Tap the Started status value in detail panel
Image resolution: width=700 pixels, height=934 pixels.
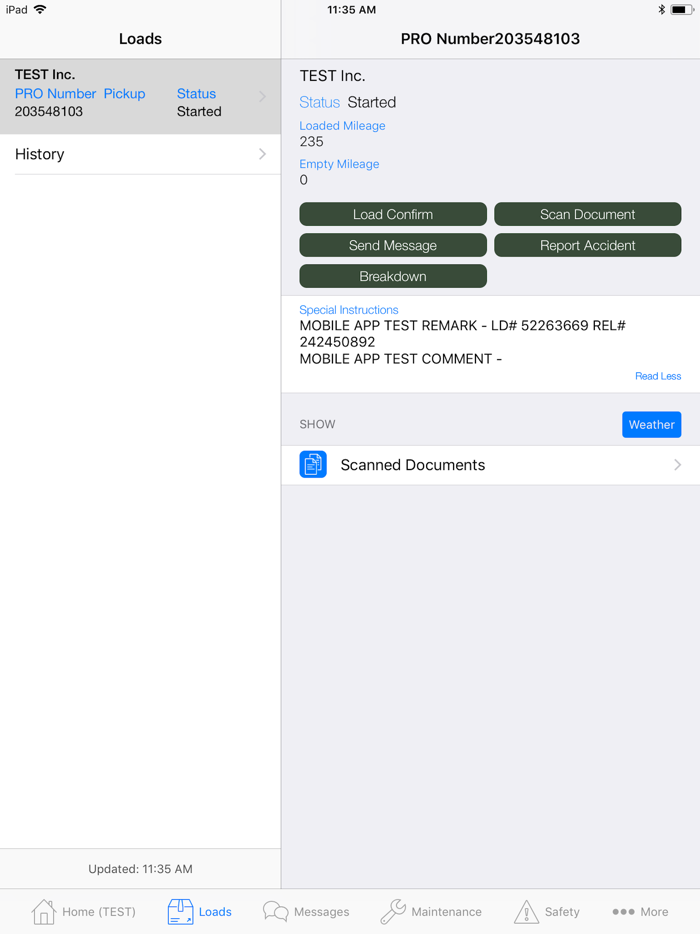click(372, 102)
